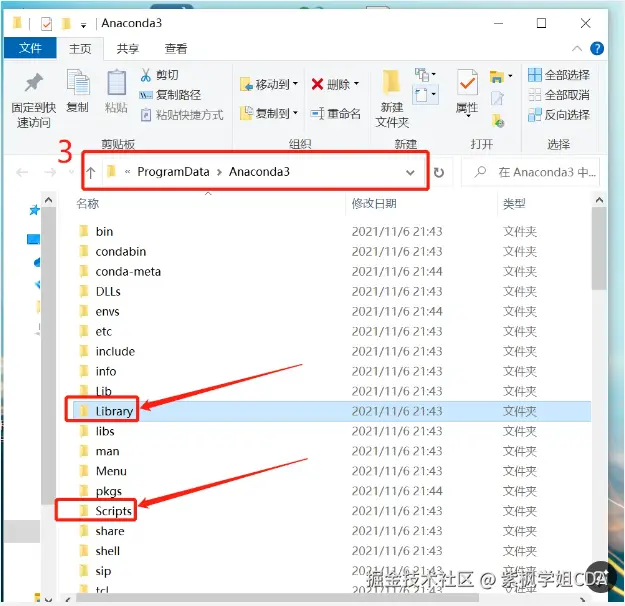
Task: Paste shortcut button
Action: tap(182, 115)
